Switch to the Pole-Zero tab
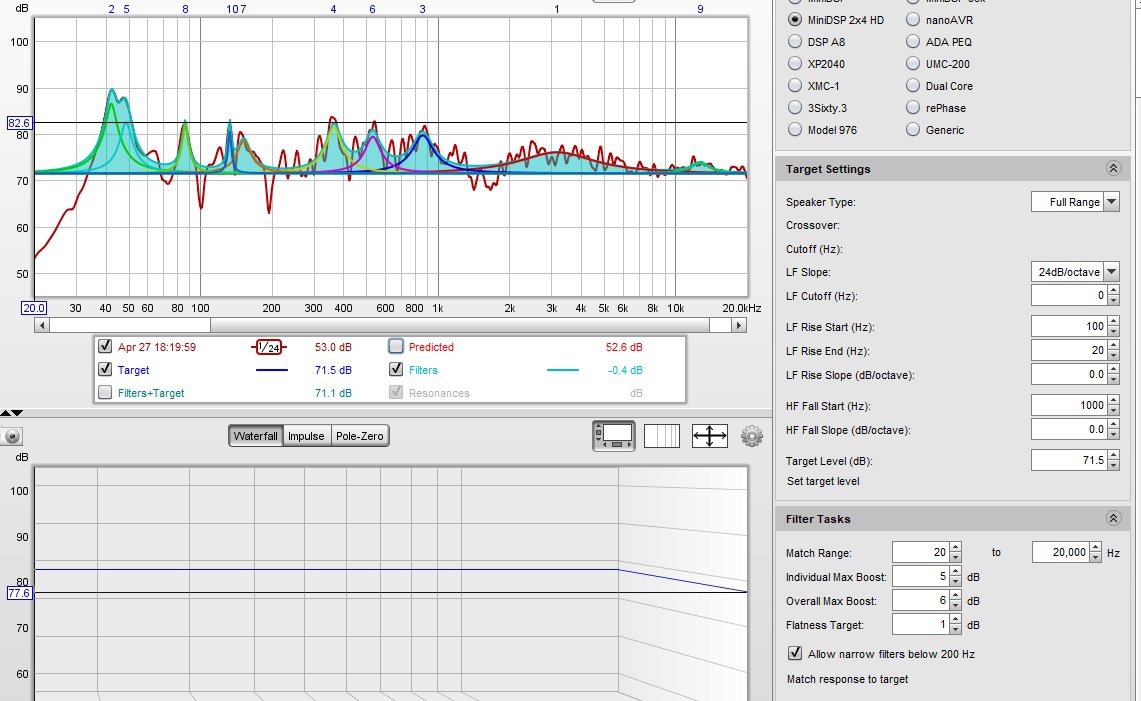The width and height of the screenshot is (1141, 701). point(360,436)
